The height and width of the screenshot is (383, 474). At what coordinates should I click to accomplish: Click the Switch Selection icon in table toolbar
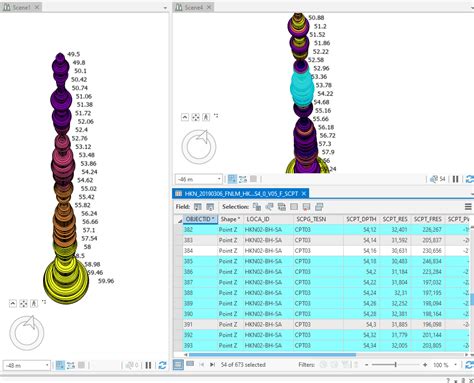pos(282,207)
